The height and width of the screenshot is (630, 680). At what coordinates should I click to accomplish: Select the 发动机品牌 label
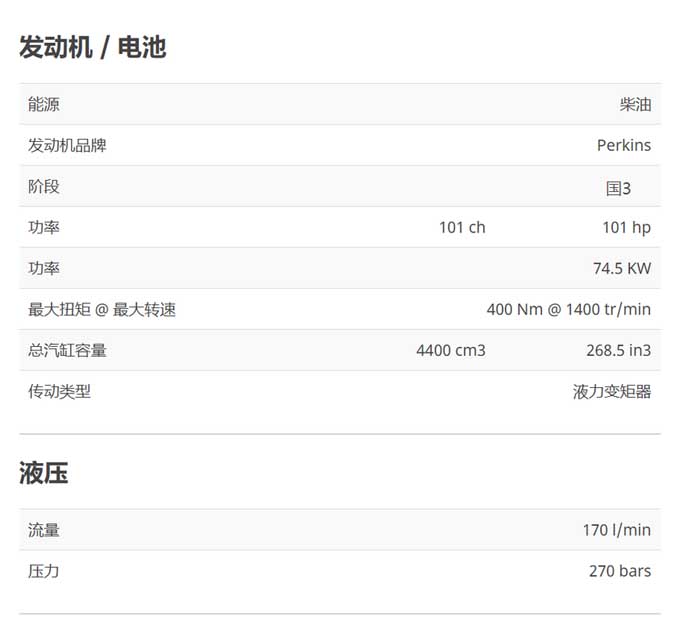67,145
